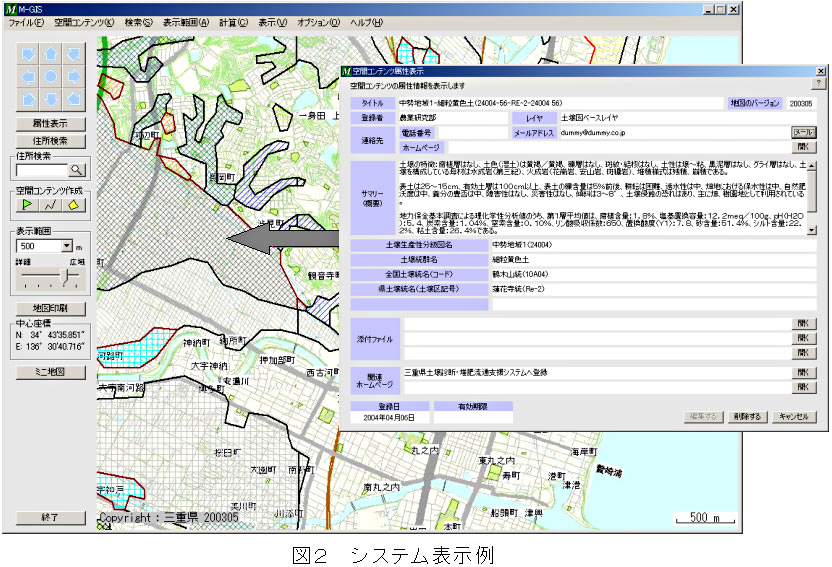
Task: Open the 表示範囲(A) menu
Action: (186, 21)
